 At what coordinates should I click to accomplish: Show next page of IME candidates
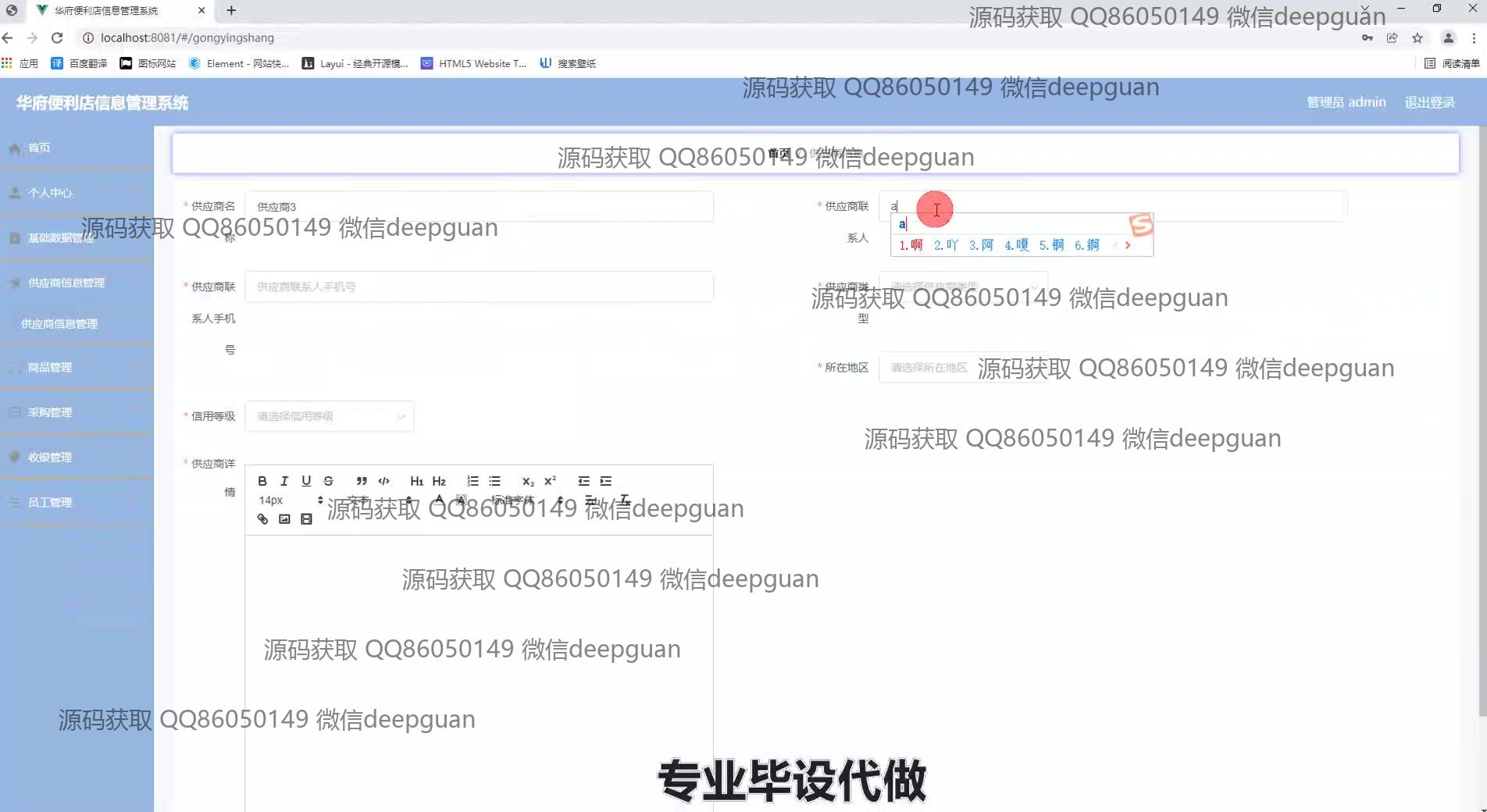click(1128, 245)
